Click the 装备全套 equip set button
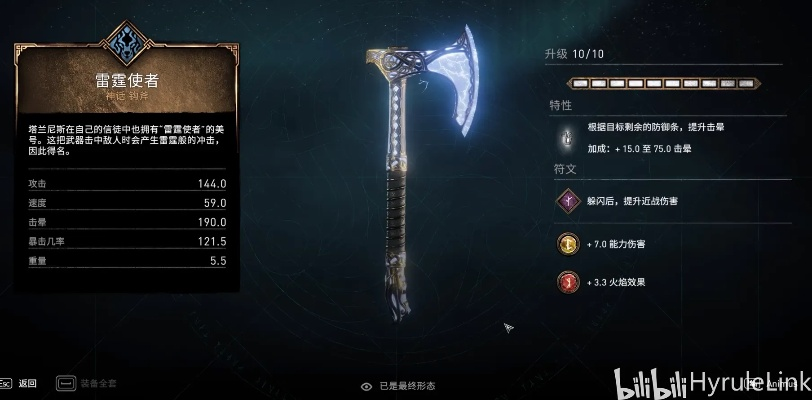Viewport: 812px width, 400px height. coord(98,383)
